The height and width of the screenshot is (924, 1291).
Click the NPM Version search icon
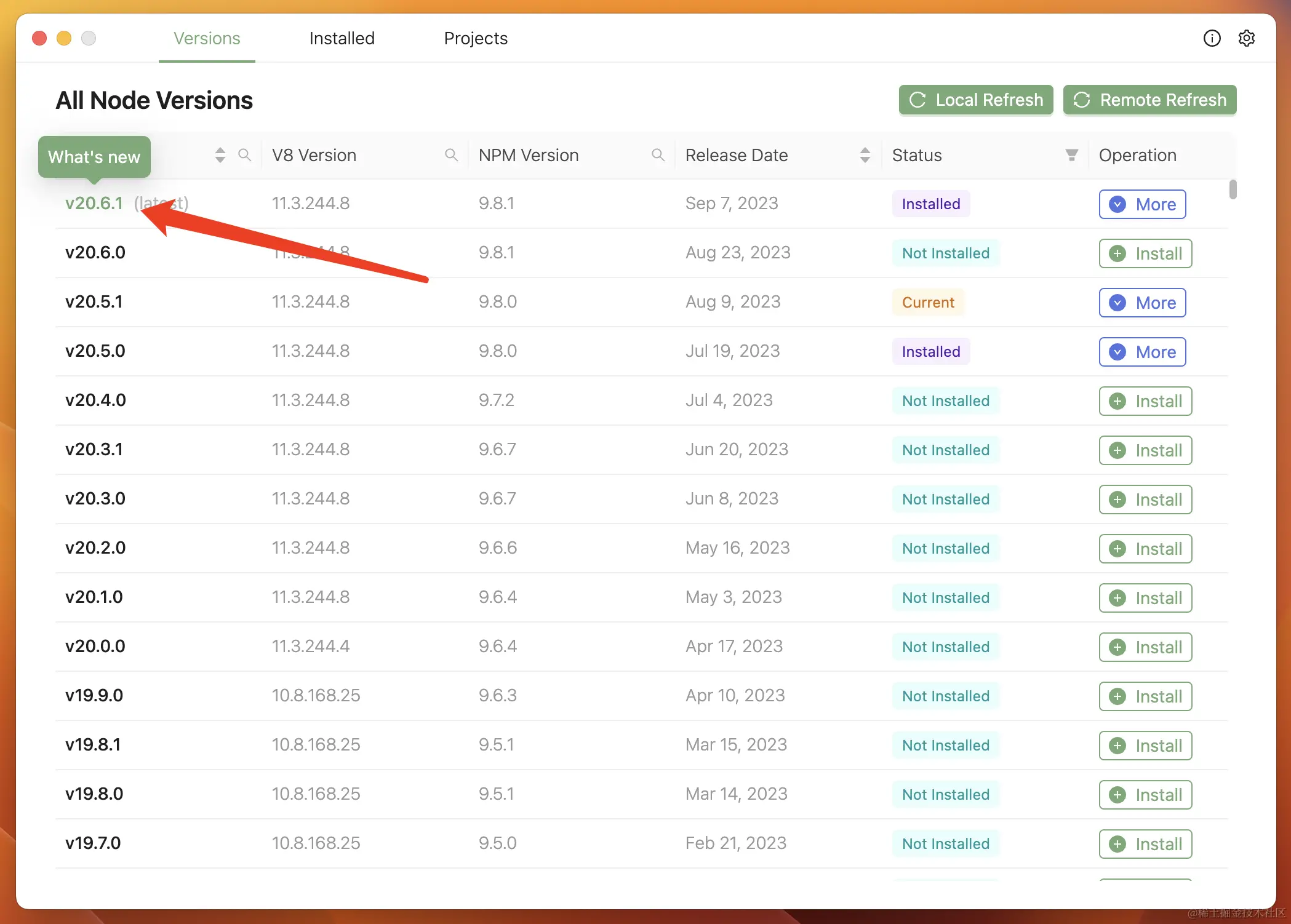(658, 155)
